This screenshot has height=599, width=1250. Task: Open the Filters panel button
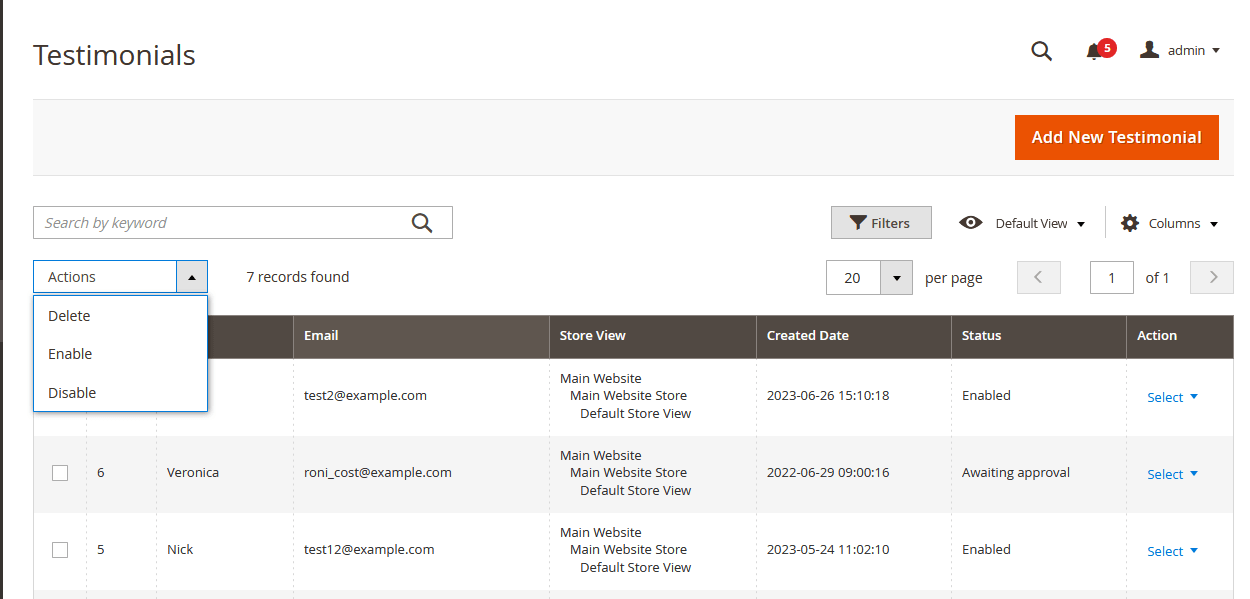pos(881,223)
